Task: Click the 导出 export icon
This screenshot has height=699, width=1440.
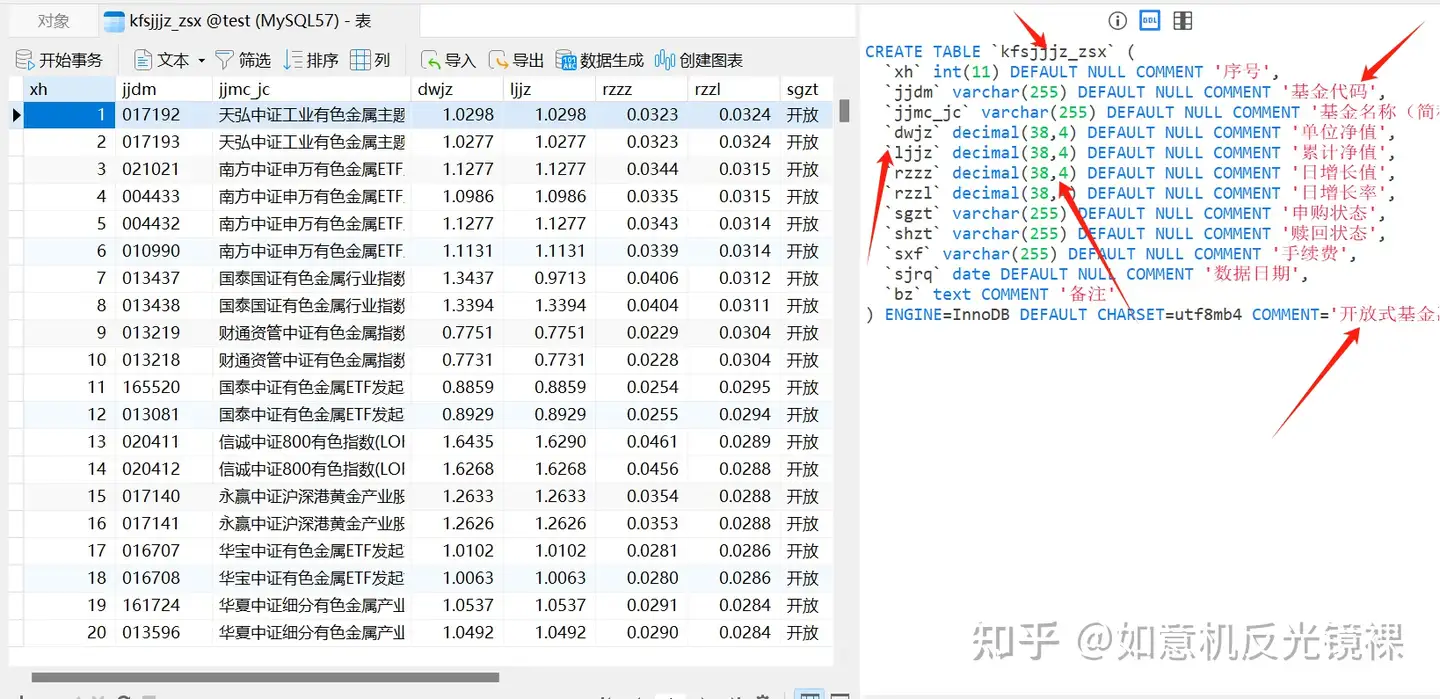Action: 499,60
